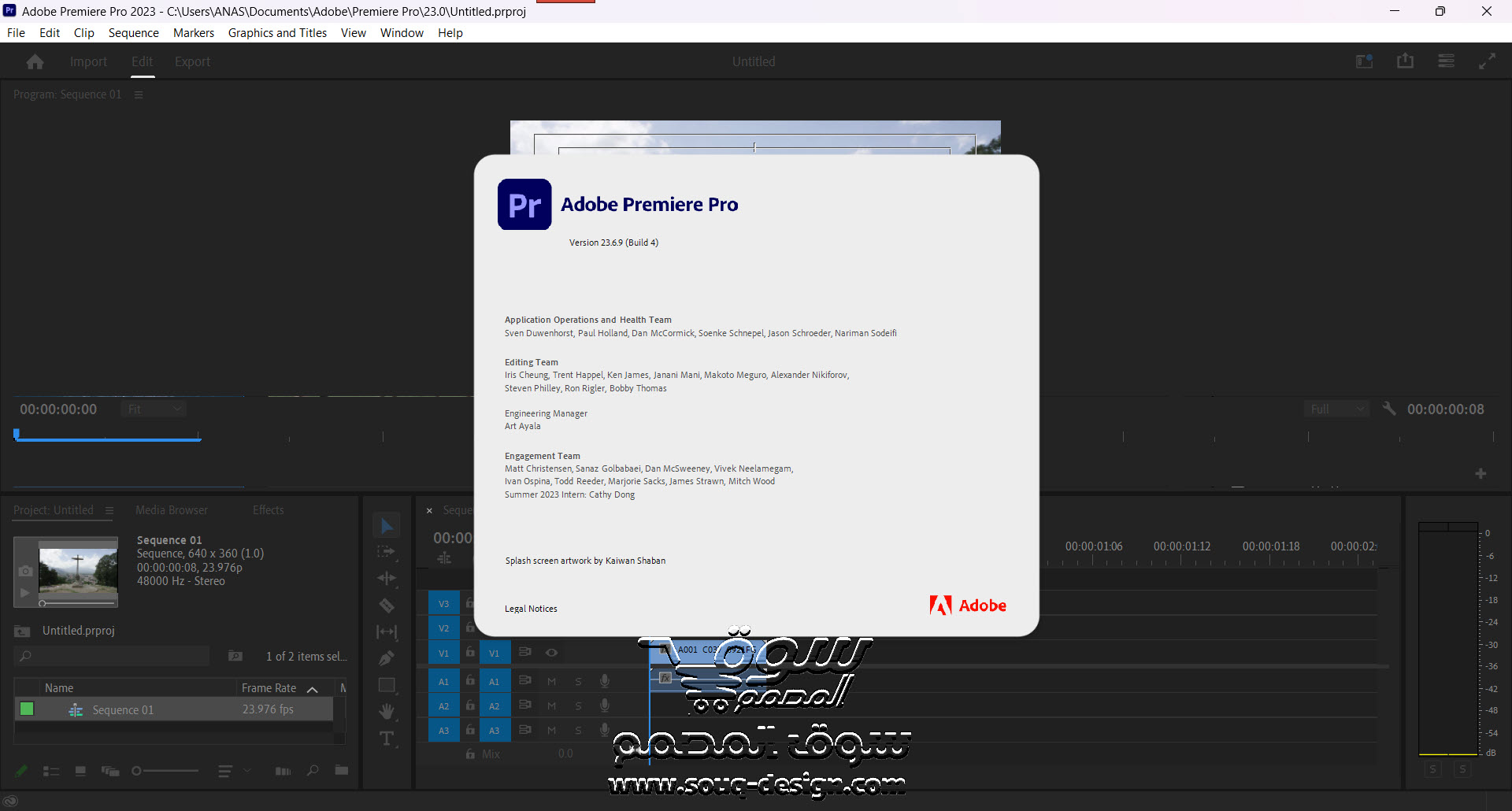This screenshot has height=811, width=1512.
Task: Solo audio track A1
Action: (x=578, y=681)
